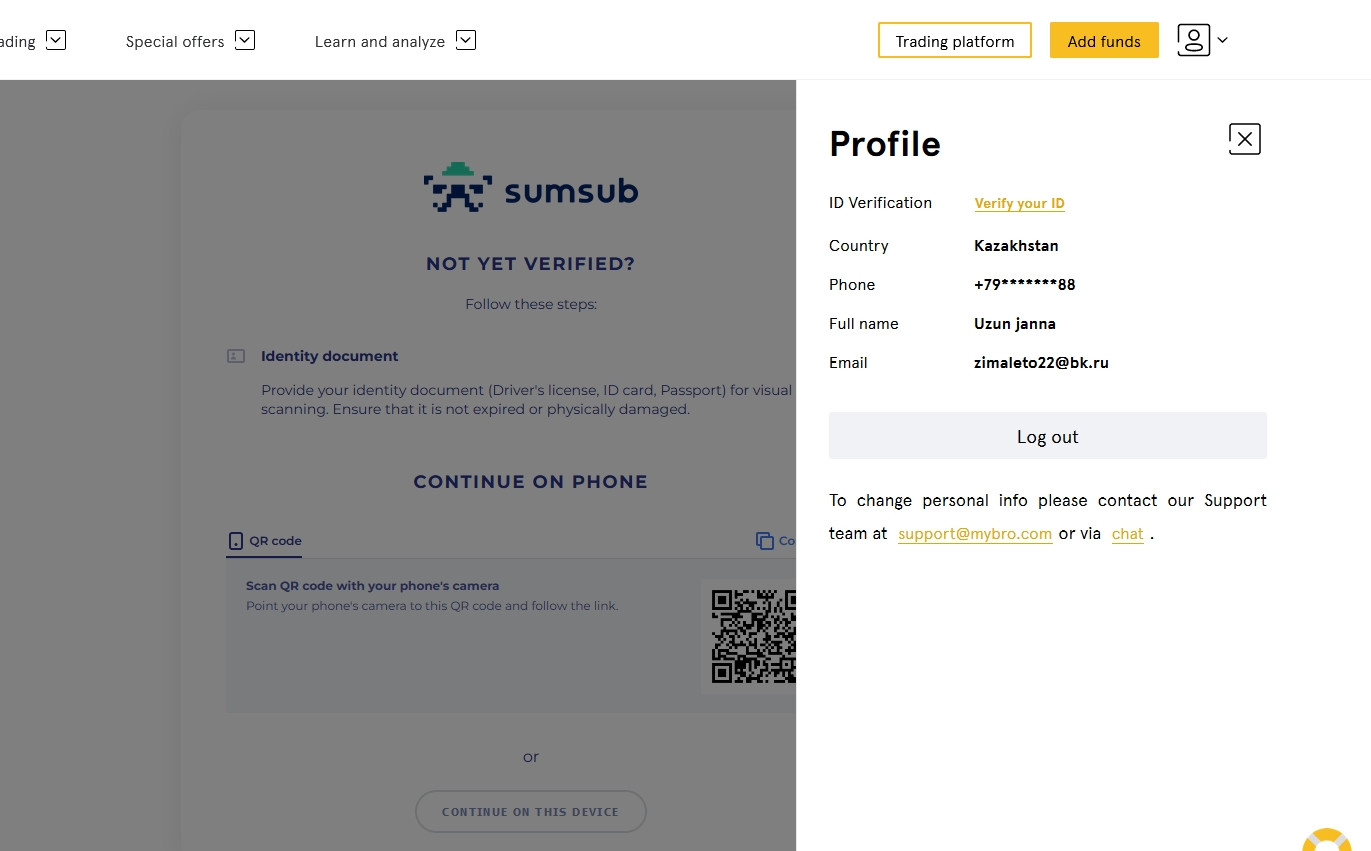
Task: Click the sumsub logo
Action: [530, 188]
